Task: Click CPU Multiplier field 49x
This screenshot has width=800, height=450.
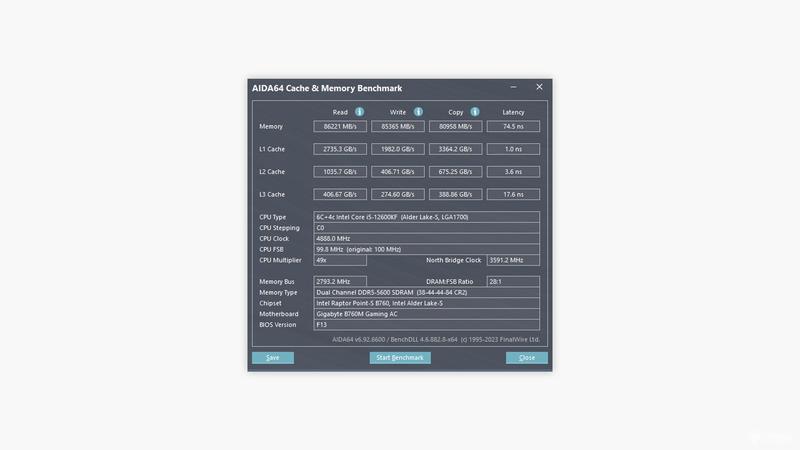Action: point(340,260)
